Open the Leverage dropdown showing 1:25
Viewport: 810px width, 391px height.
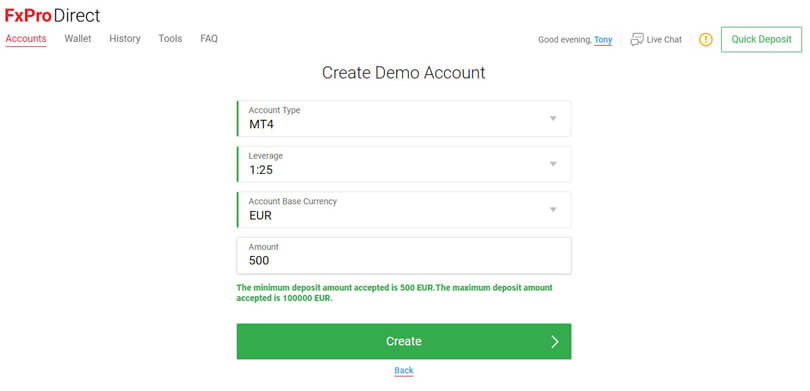tap(404, 164)
